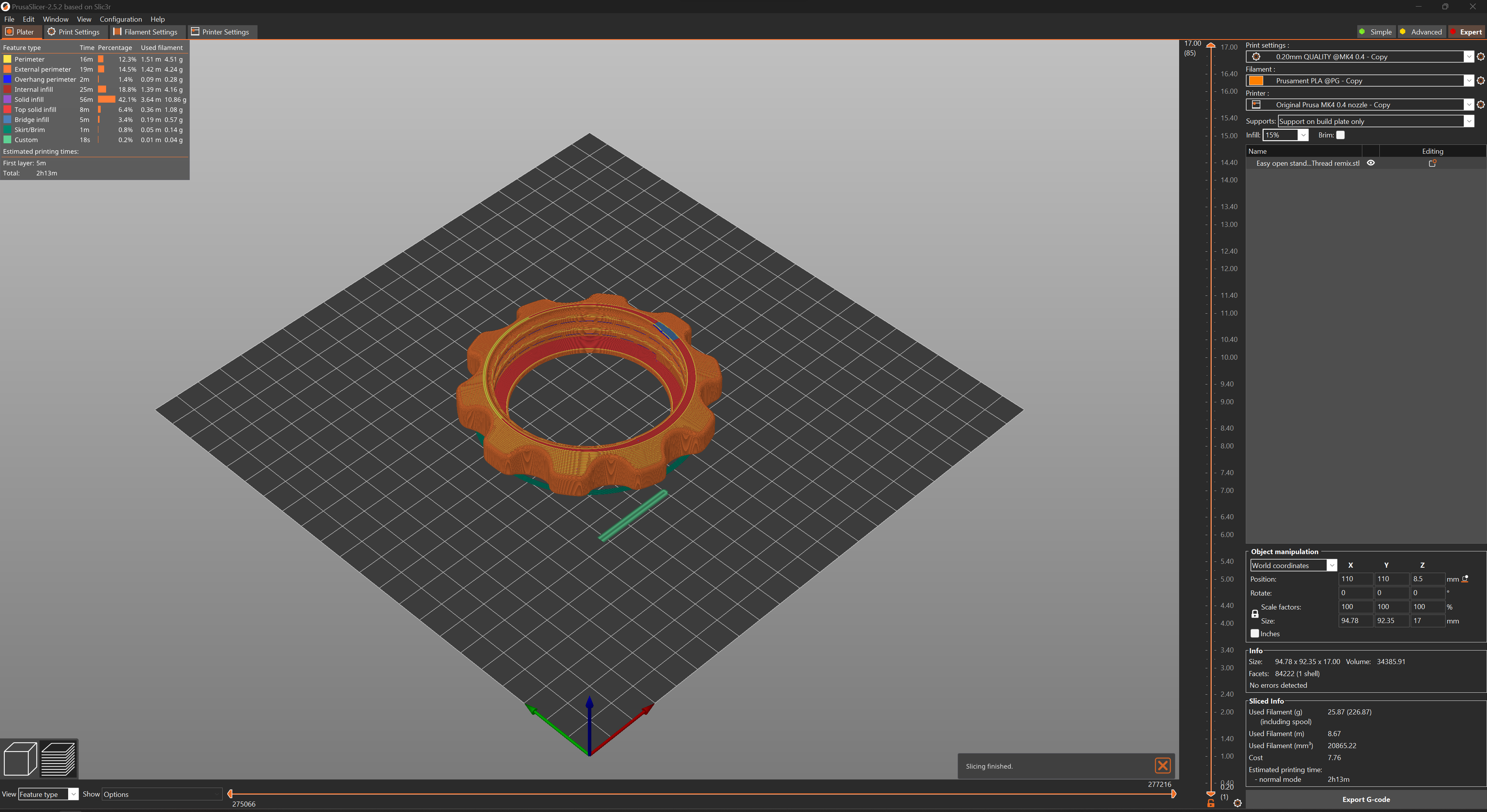Tick the Inches checkbox
This screenshot has width=1487, height=812.
tap(1254, 633)
